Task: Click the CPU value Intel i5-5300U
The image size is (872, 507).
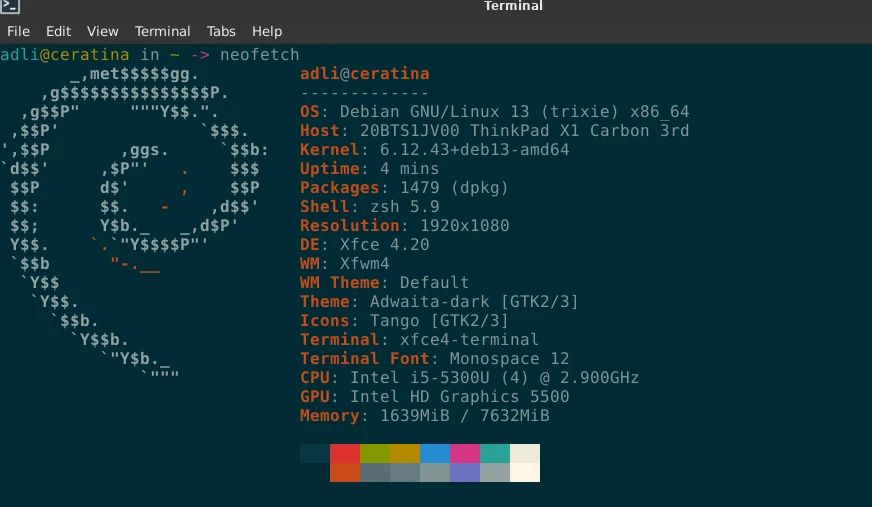Action: 420,377
